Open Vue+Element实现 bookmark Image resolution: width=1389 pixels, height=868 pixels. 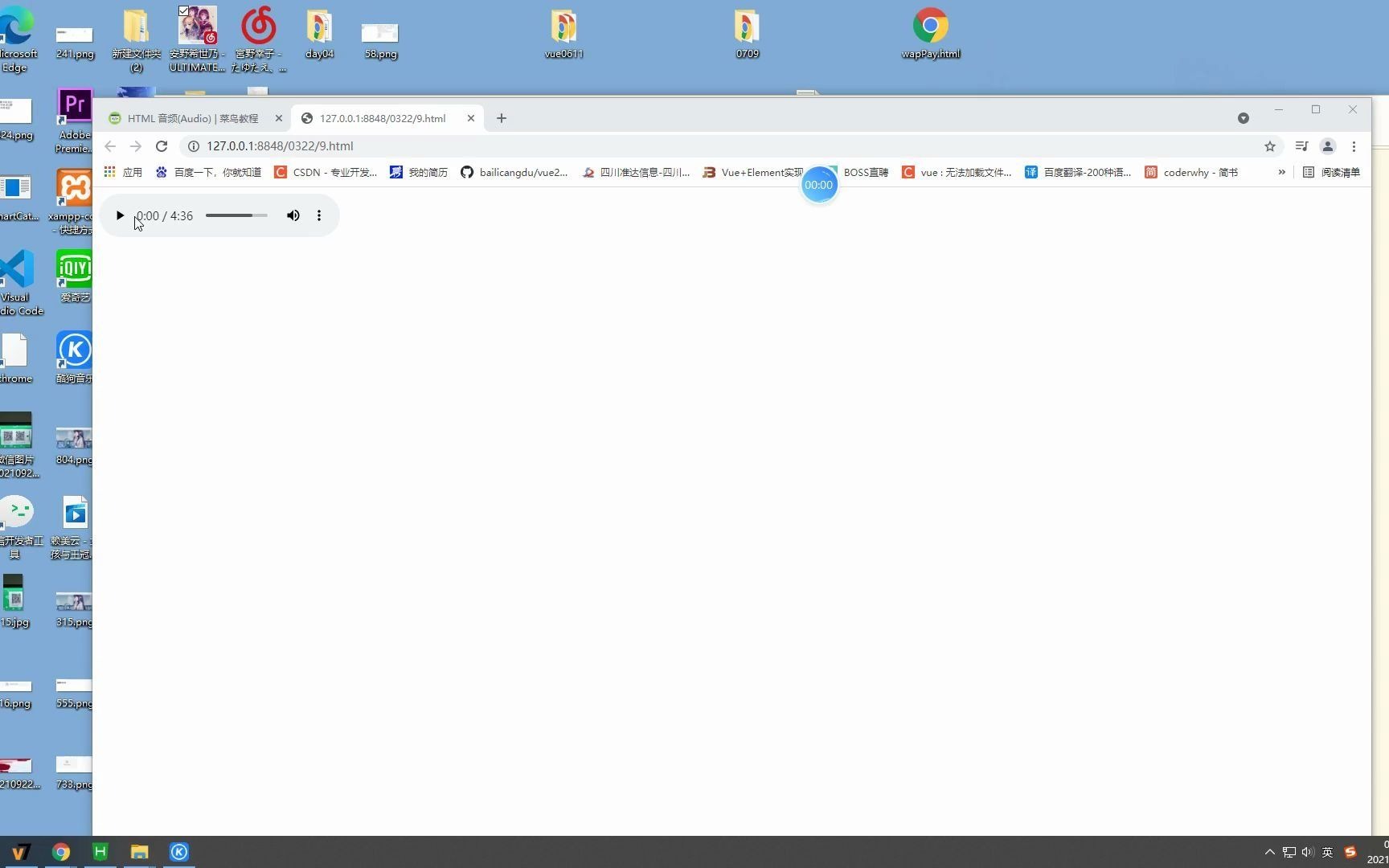click(753, 172)
